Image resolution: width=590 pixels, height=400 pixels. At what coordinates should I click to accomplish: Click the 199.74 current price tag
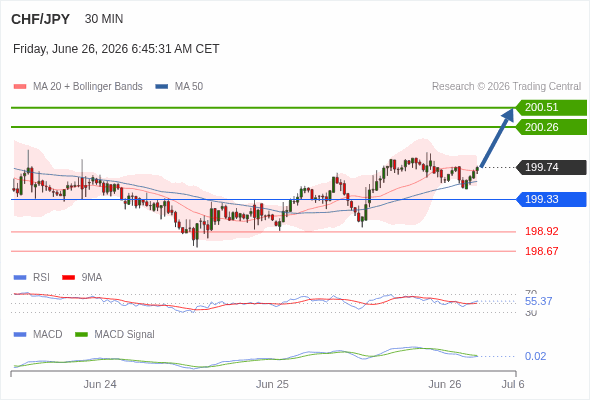coord(551,167)
